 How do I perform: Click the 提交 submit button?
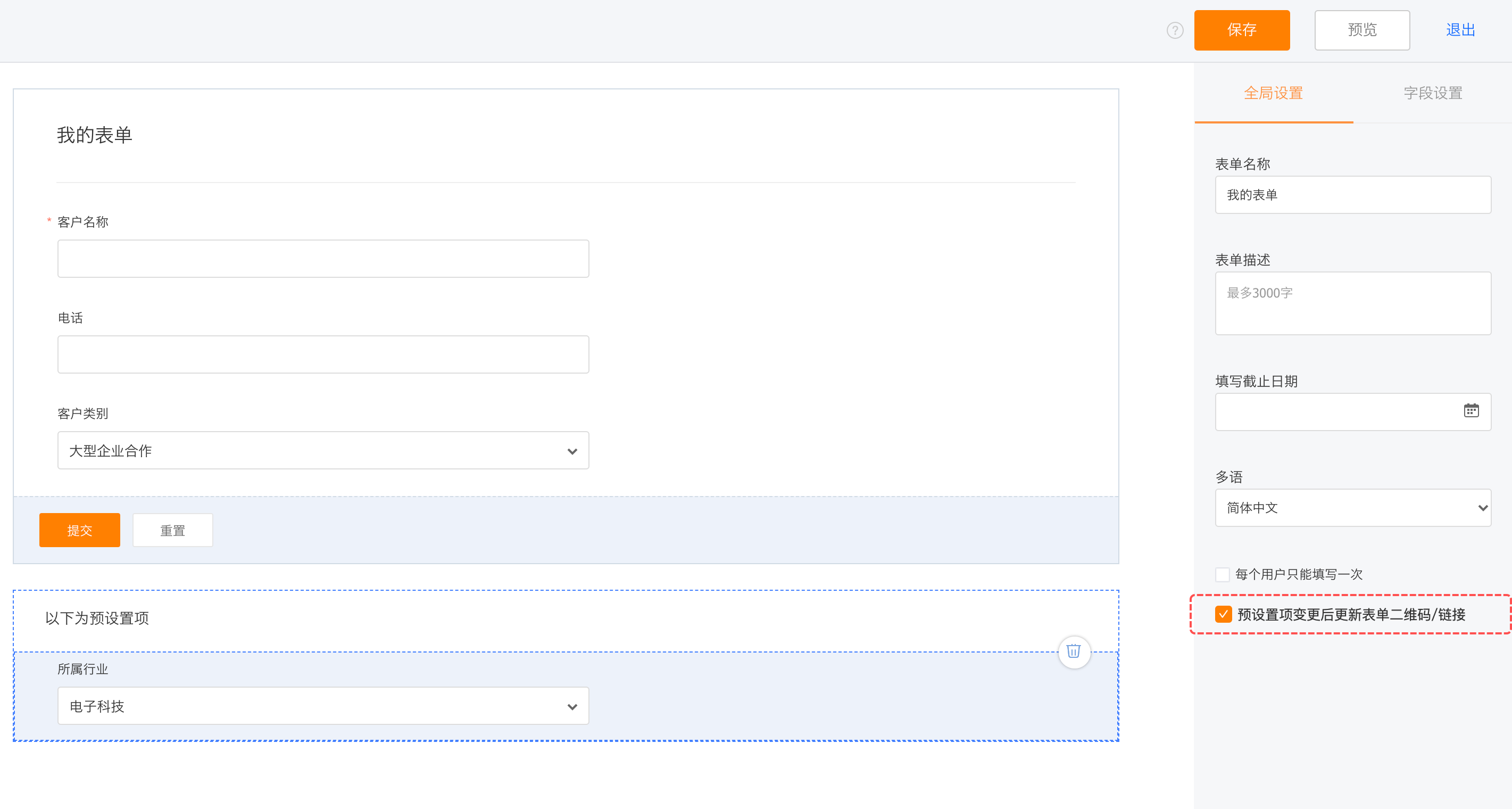point(80,530)
